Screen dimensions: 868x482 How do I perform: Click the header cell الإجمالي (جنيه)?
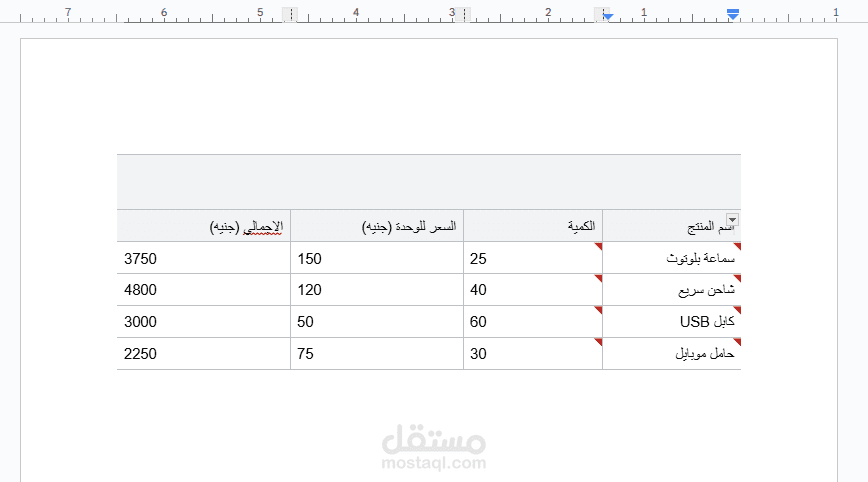click(204, 226)
